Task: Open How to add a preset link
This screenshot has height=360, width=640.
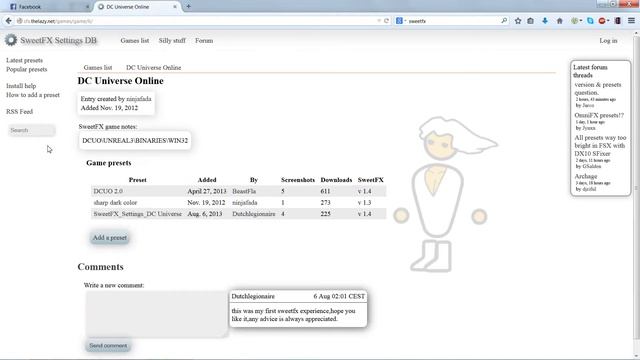Action: pyautogui.click(x=33, y=95)
